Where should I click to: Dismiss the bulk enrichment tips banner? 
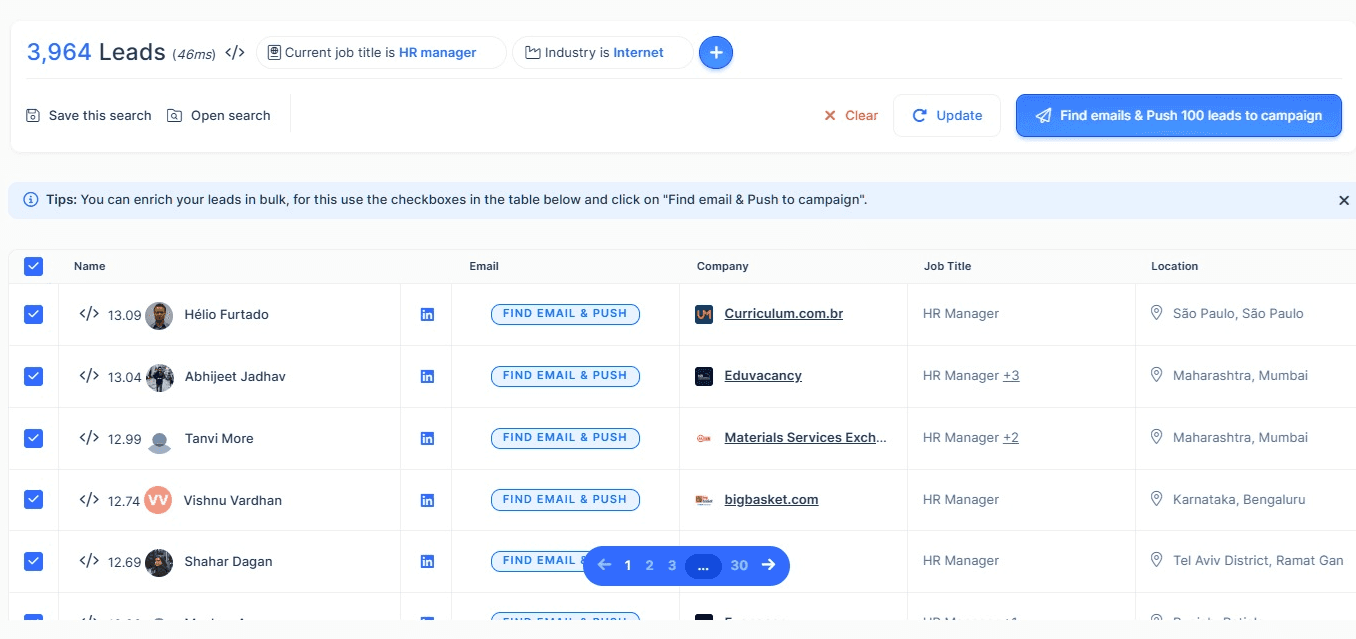click(1343, 200)
